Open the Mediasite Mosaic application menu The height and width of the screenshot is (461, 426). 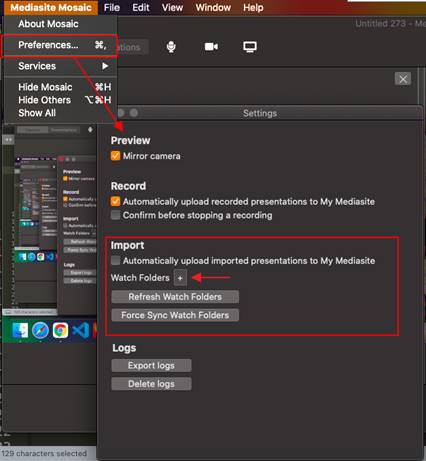click(x=51, y=8)
